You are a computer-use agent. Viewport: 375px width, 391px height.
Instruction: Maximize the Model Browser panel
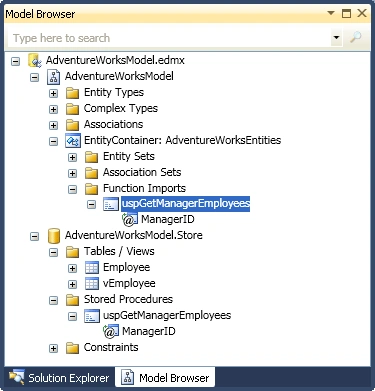pos(346,13)
